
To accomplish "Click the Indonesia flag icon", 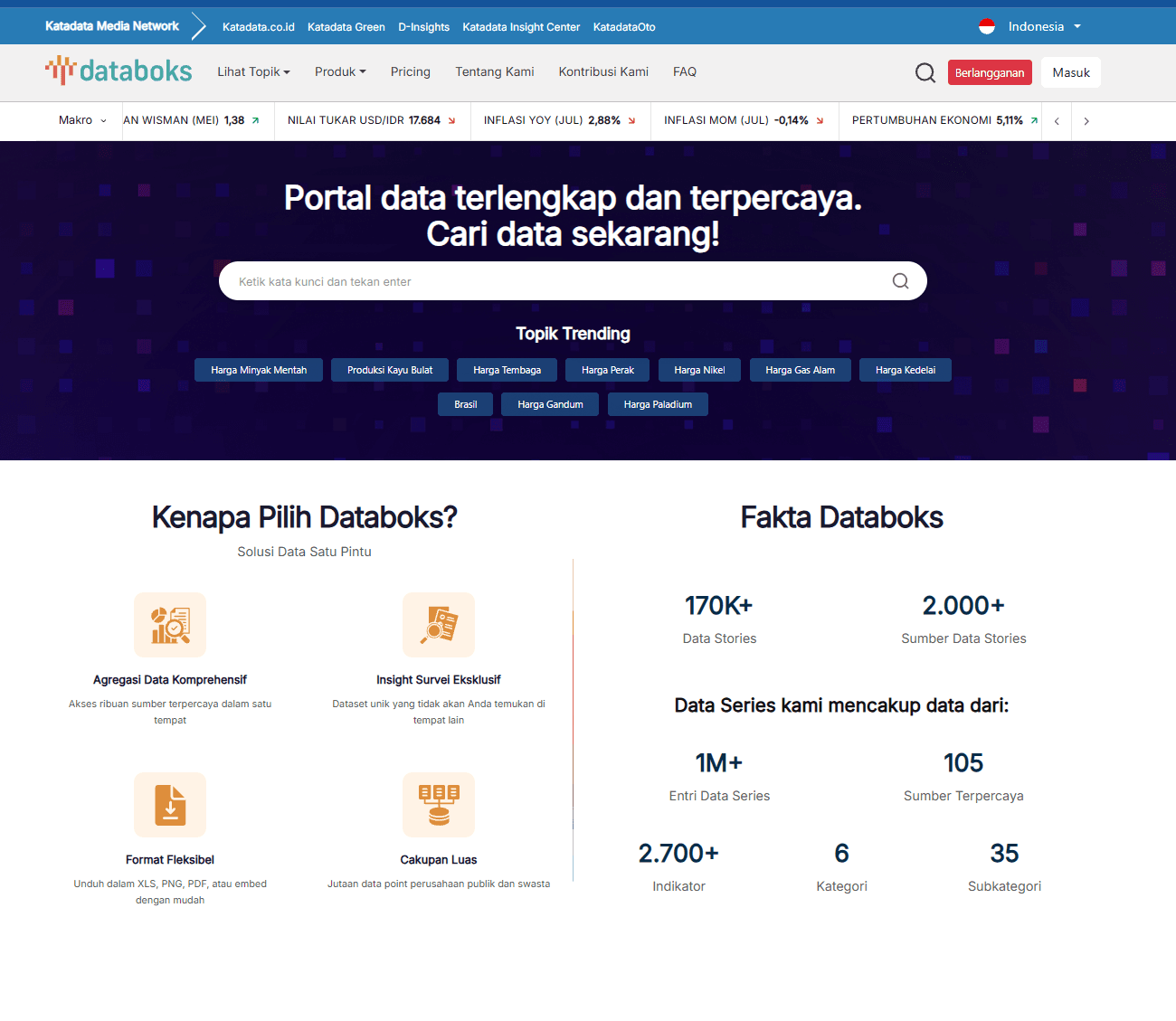I will coord(987,26).
